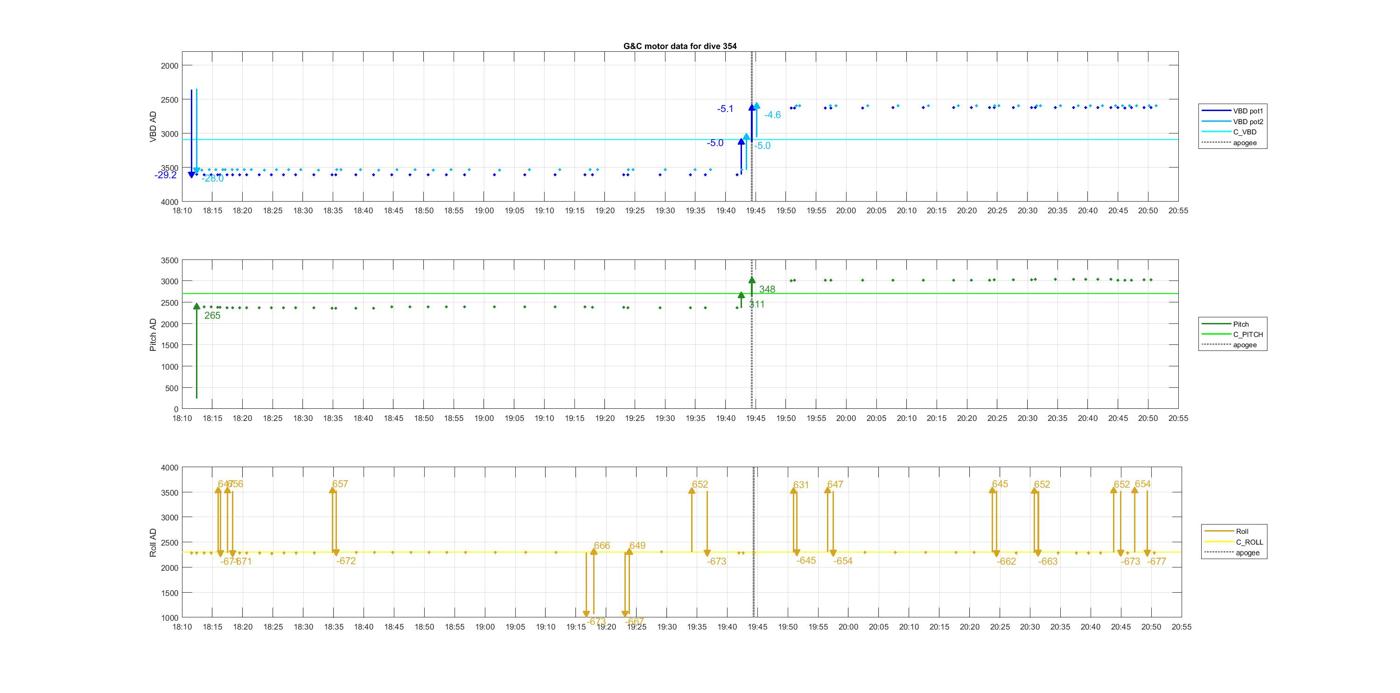Click the "500" tick on the Pitch AD axis
This screenshot has width=1400, height=693.
[x=171, y=388]
